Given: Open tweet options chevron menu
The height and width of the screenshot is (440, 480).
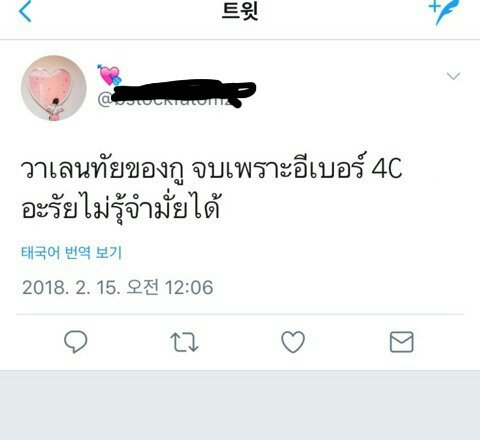Looking at the screenshot, I should (453, 76).
